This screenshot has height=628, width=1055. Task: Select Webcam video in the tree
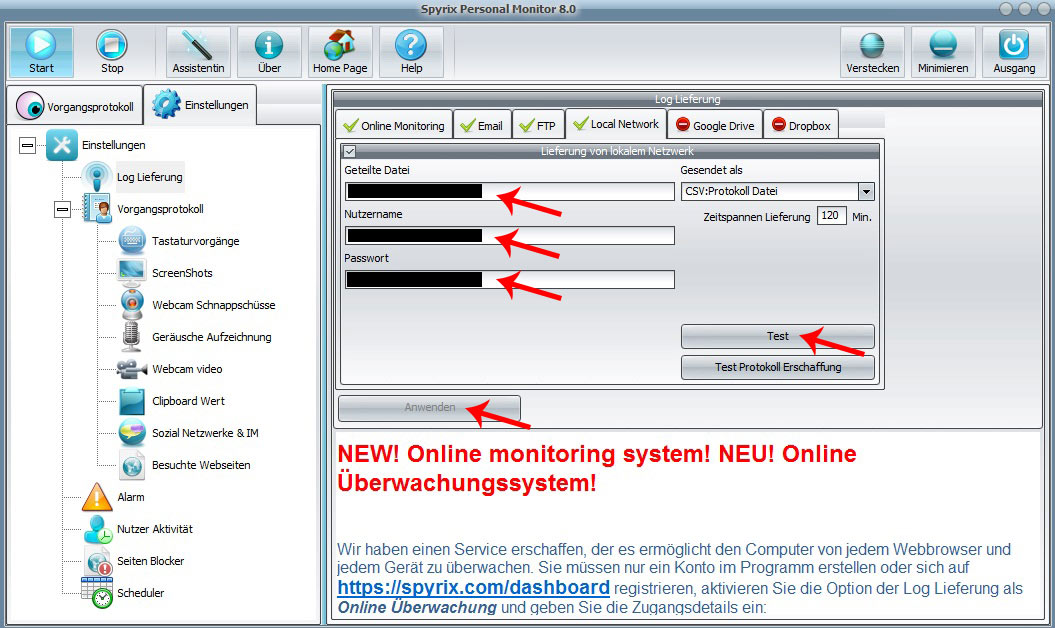point(187,369)
